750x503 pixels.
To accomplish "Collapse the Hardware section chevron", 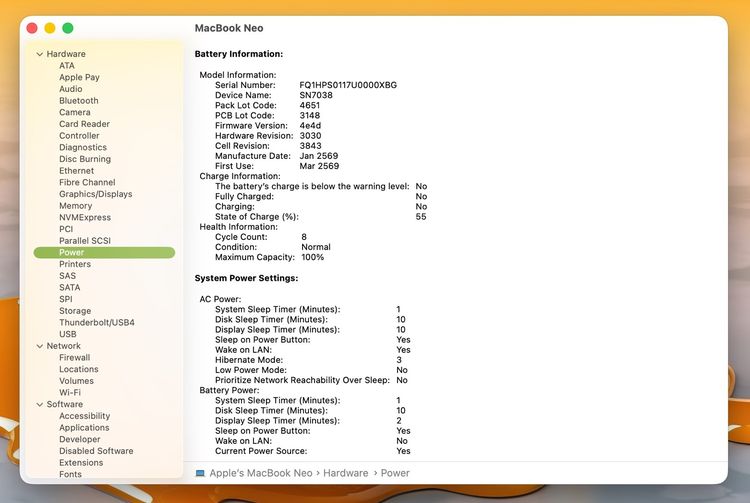I will coord(40,54).
